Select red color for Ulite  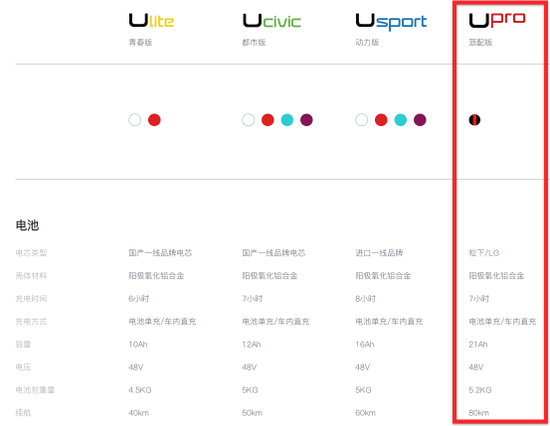[x=154, y=120]
